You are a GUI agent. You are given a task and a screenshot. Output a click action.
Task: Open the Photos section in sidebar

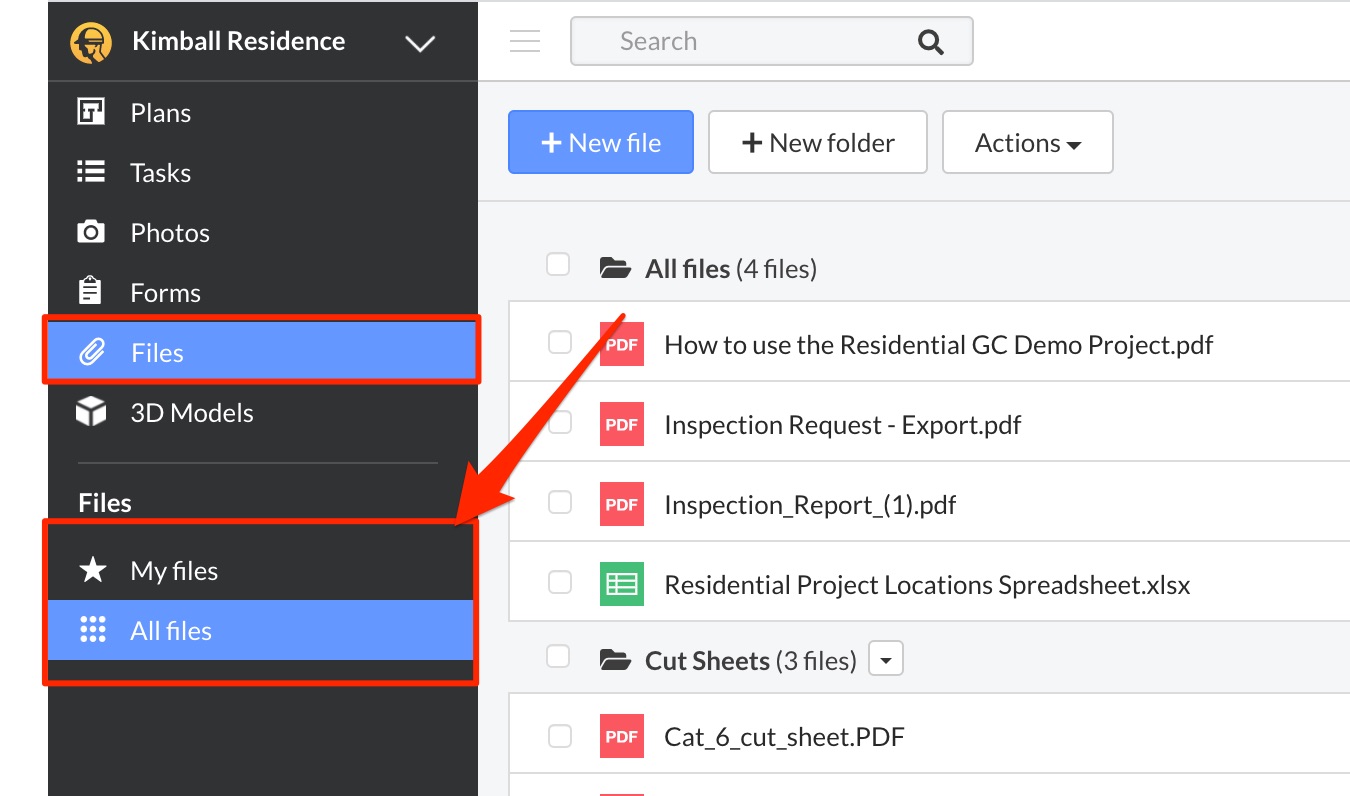pos(170,233)
